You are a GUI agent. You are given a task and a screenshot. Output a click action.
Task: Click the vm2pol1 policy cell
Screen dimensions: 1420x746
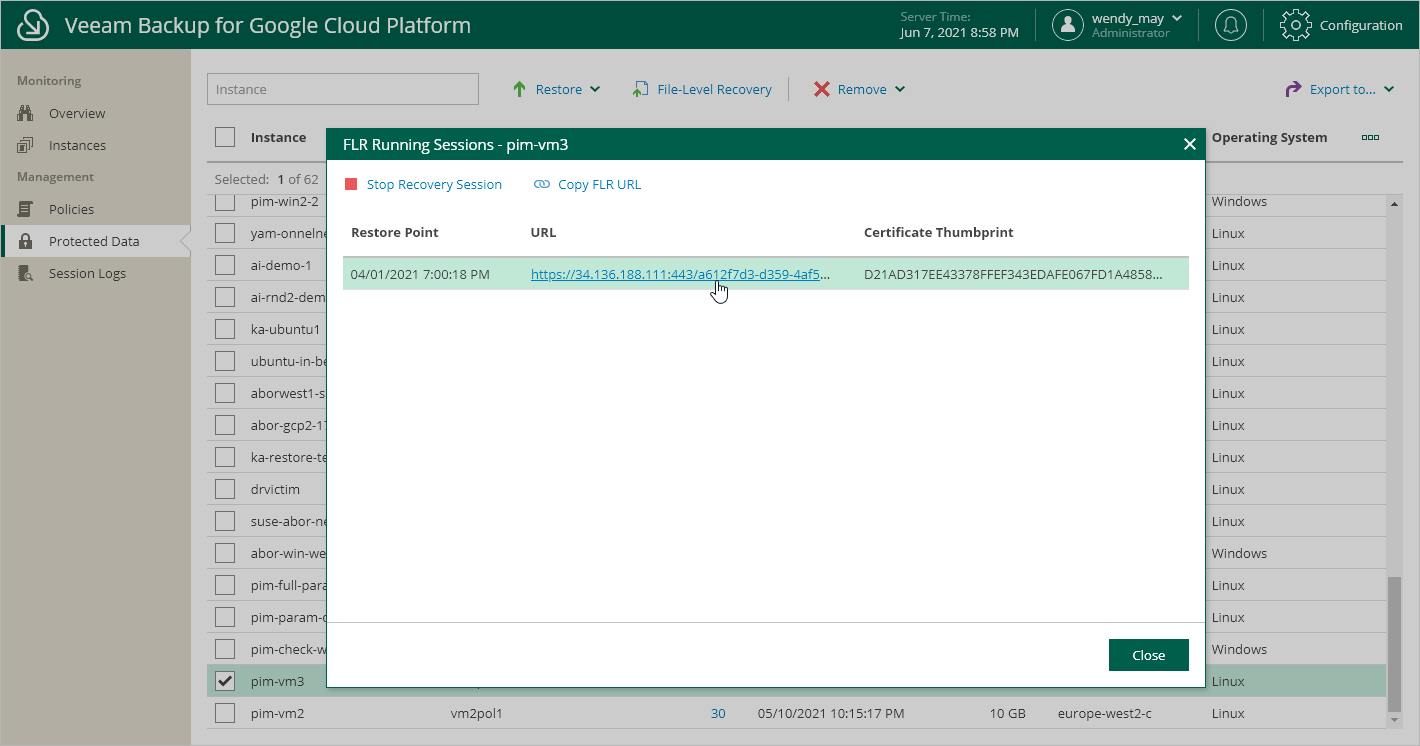pos(477,713)
